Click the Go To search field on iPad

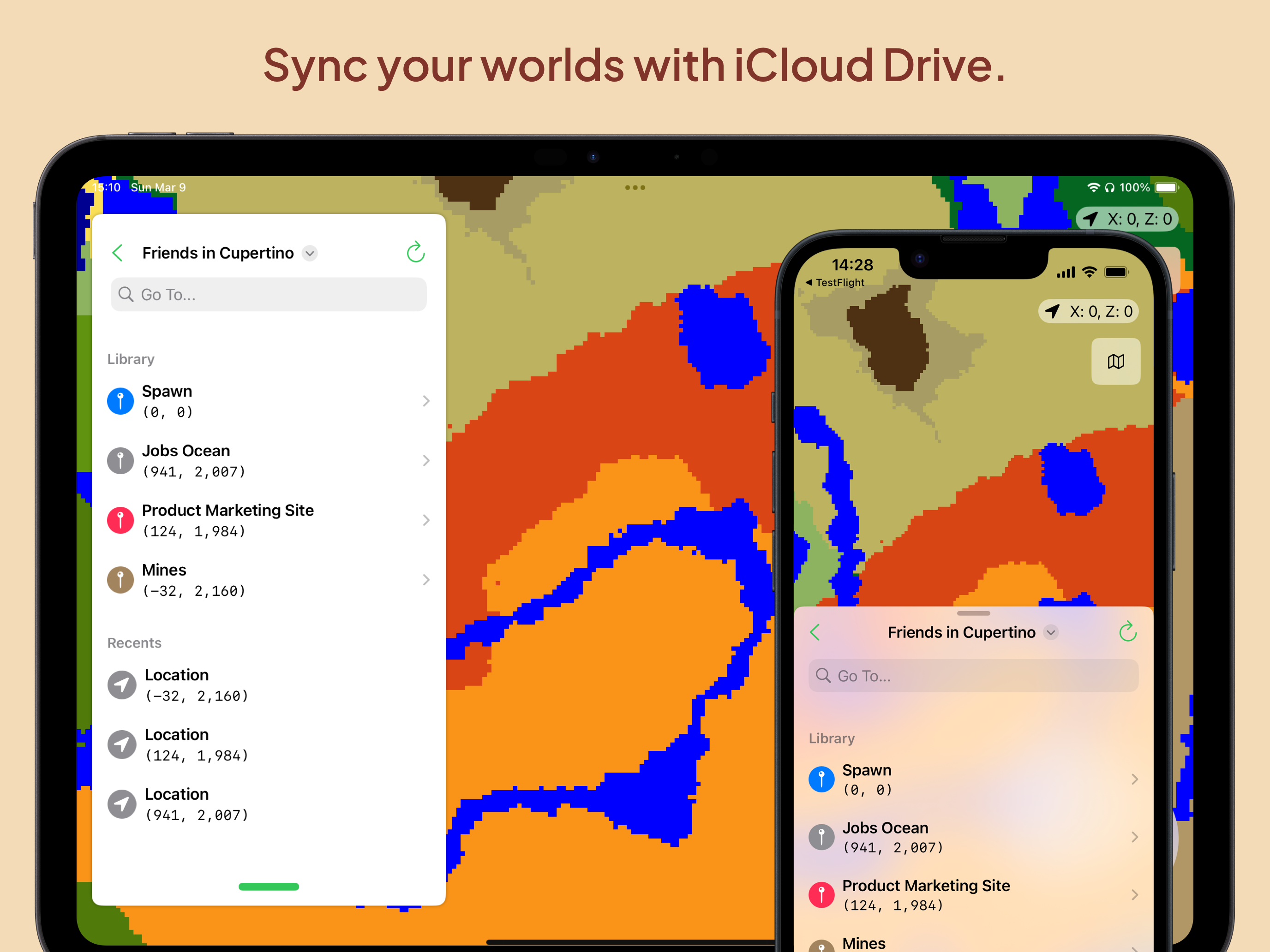(x=269, y=295)
